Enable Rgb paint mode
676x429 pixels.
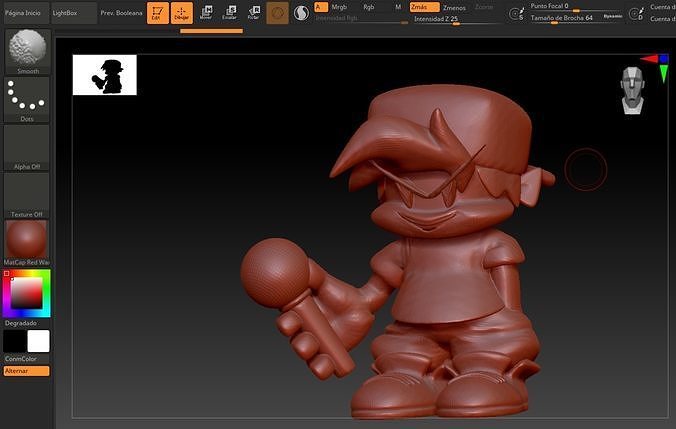(x=369, y=7)
